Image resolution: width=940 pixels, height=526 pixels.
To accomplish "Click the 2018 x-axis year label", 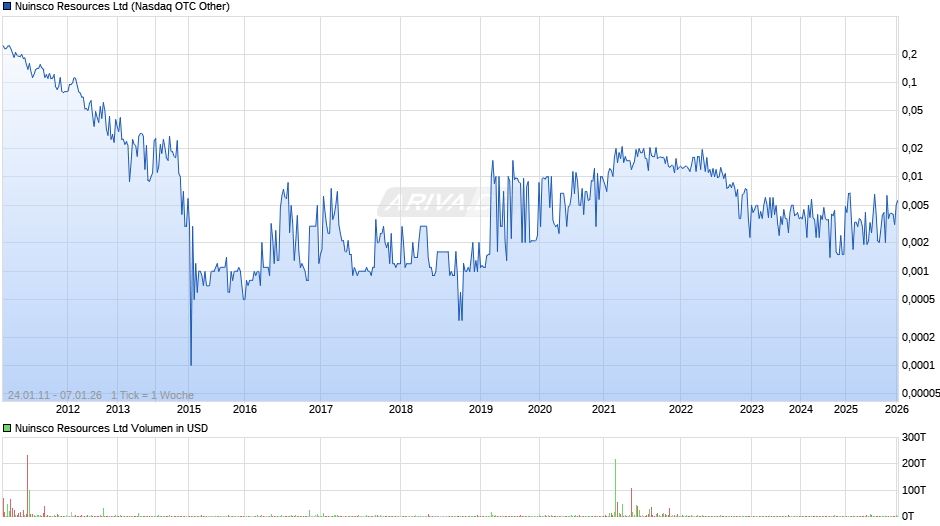I will point(400,409).
